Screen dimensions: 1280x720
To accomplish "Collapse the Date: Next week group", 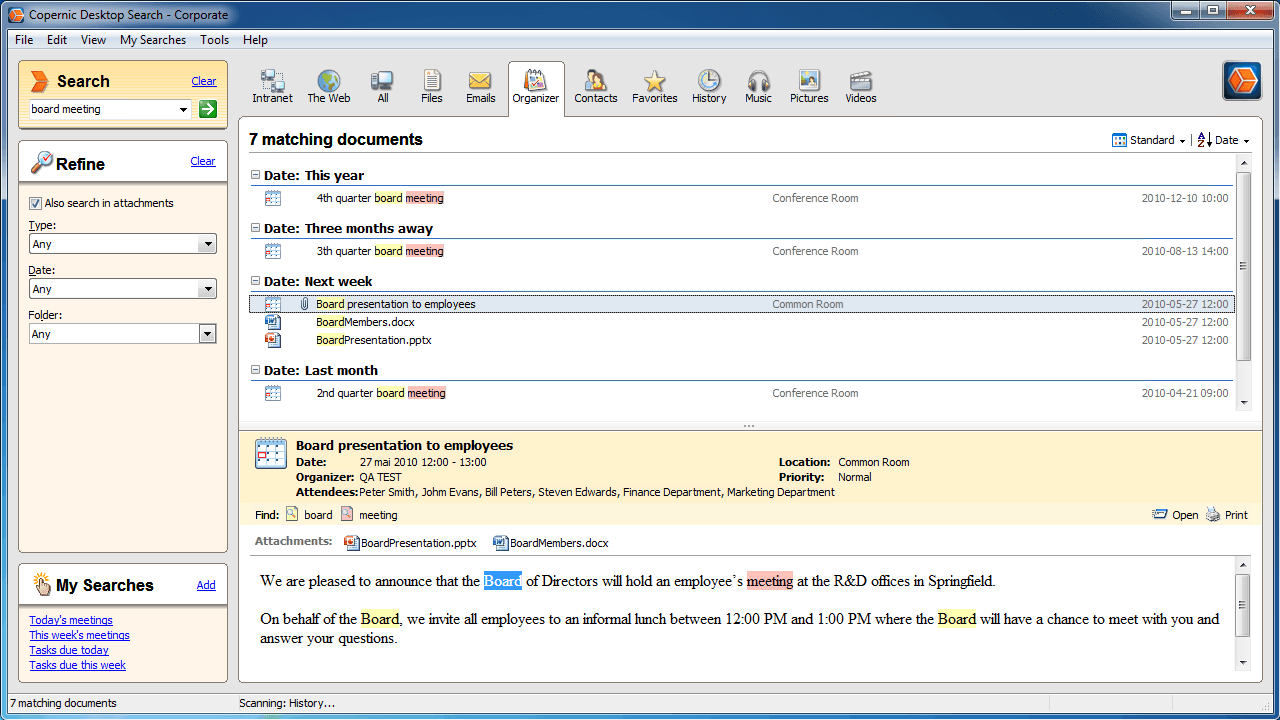I will [257, 281].
